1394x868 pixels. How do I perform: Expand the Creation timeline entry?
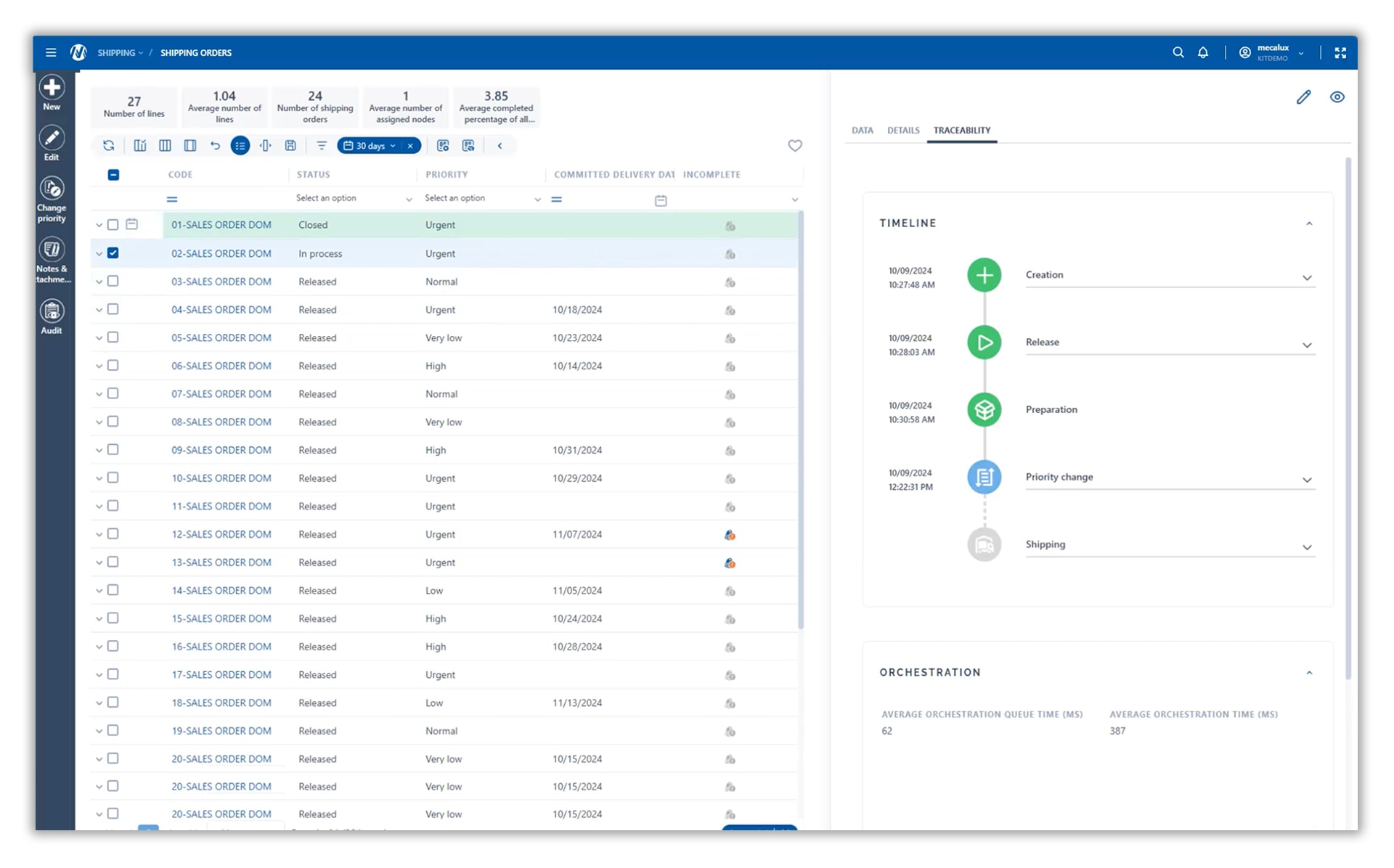tap(1308, 277)
